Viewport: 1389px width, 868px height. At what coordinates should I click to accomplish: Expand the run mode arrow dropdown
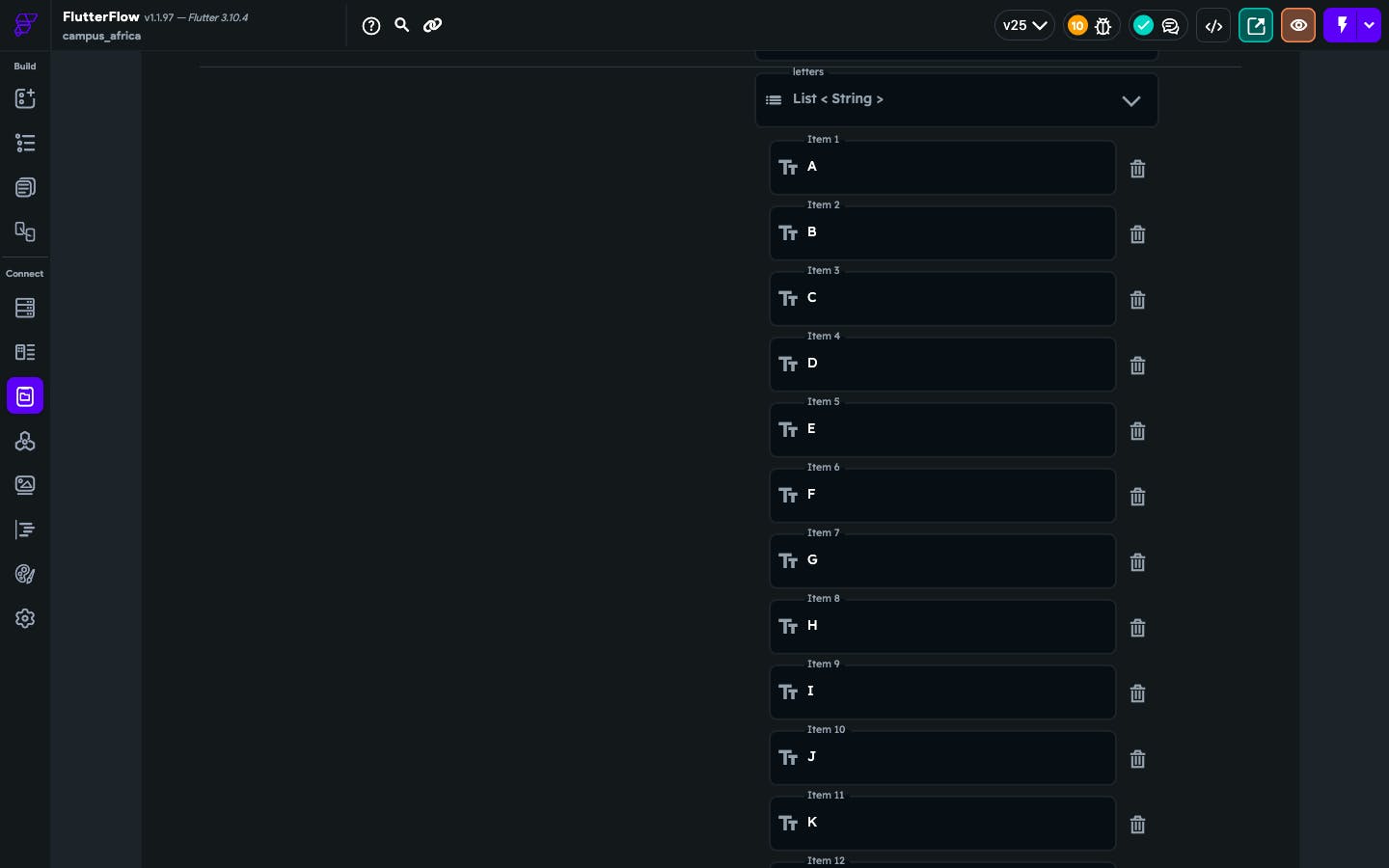click(1369, 26)
